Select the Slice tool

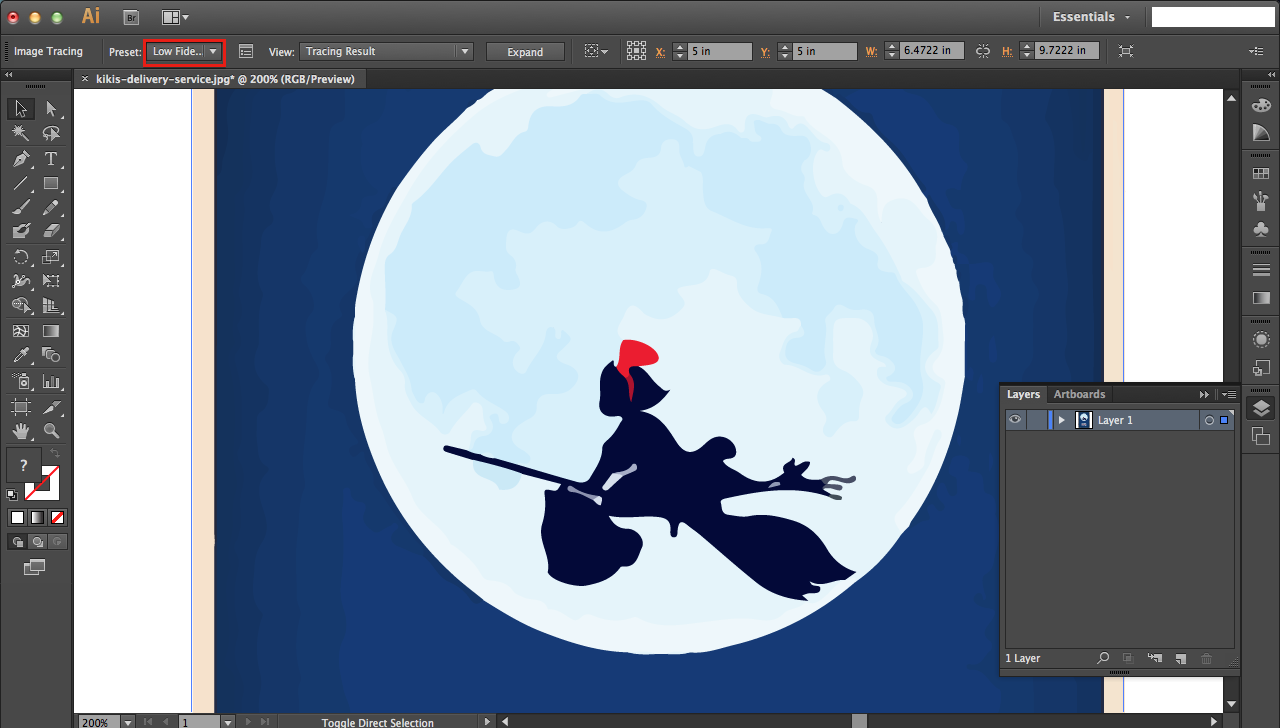51,407
